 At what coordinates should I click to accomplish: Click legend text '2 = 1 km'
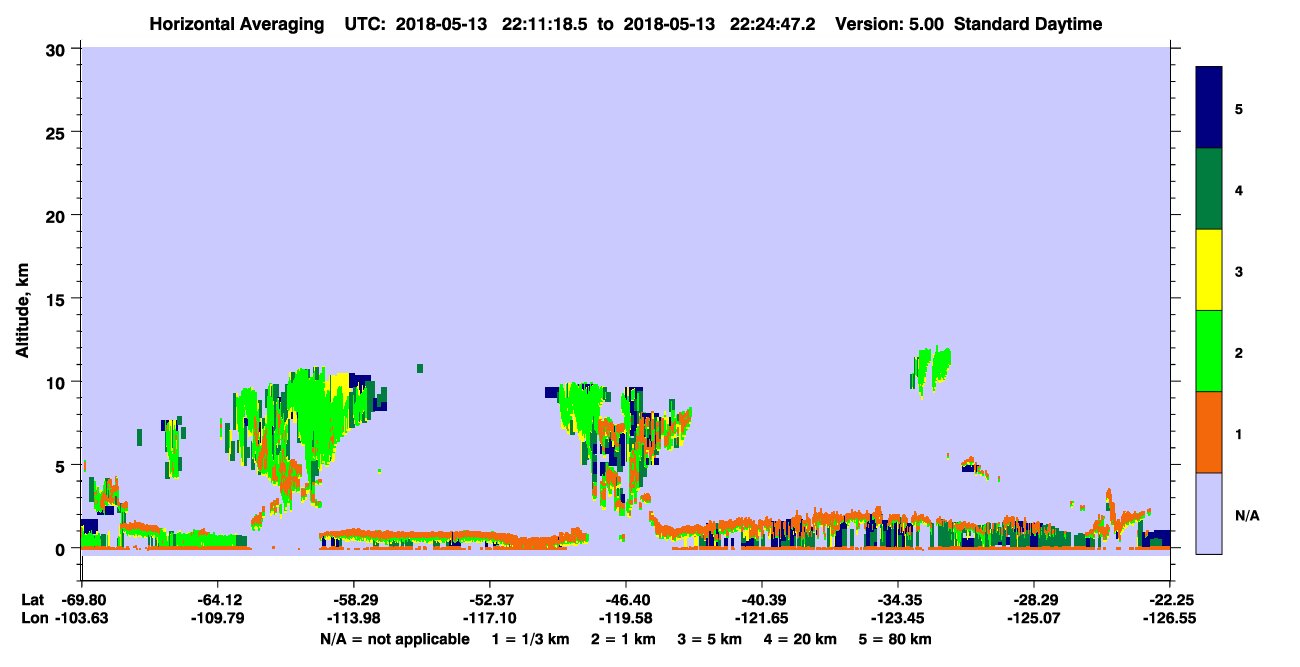[x=624, y=639]
